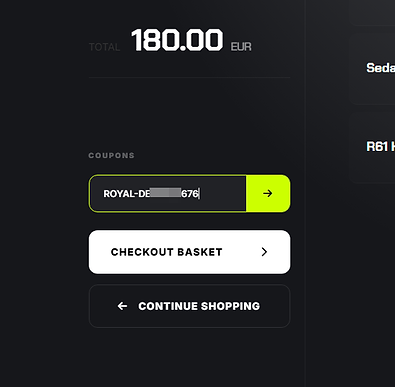Open the R61 item card

coord(372,147)
